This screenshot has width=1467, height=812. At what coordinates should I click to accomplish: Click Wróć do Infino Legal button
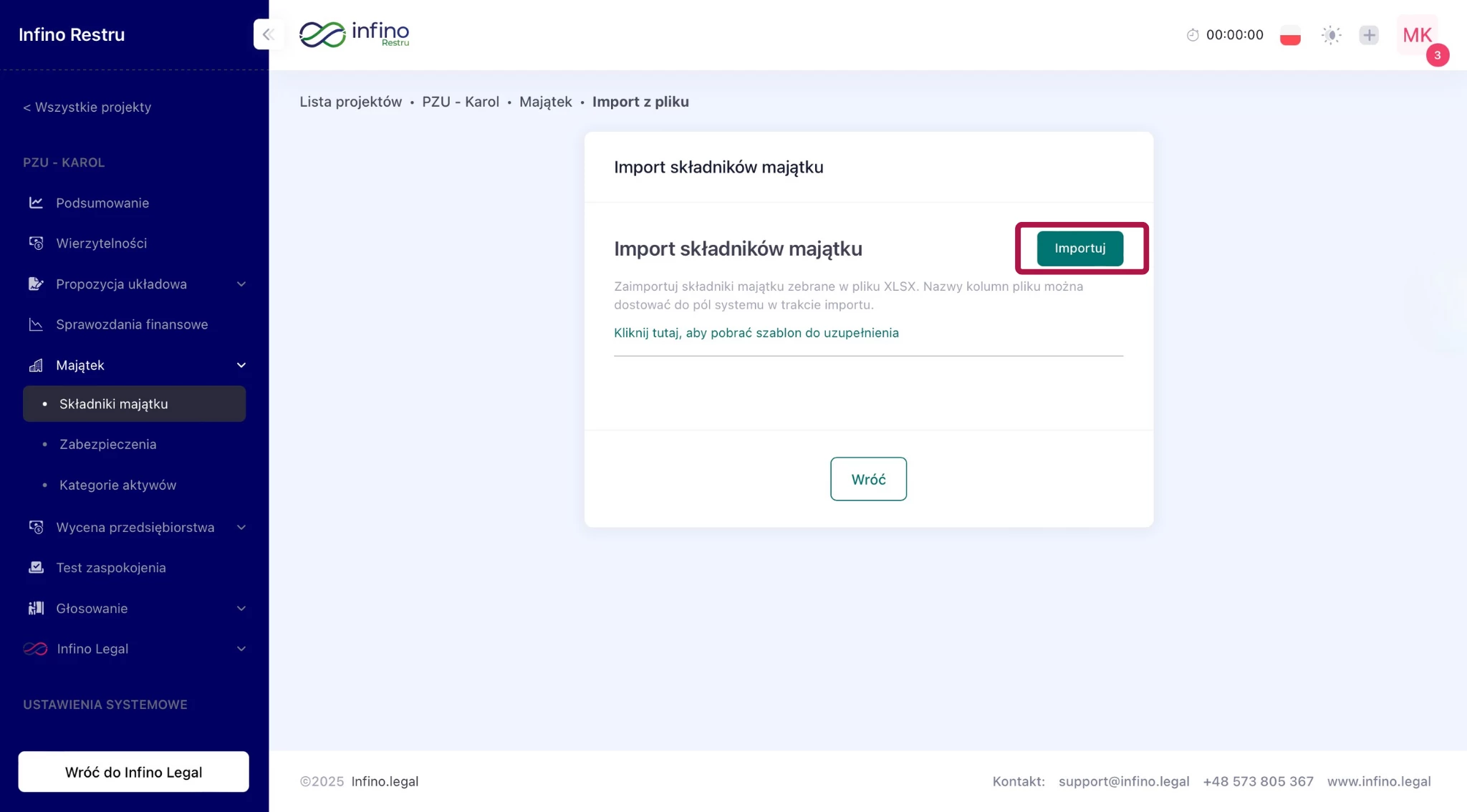133,772
